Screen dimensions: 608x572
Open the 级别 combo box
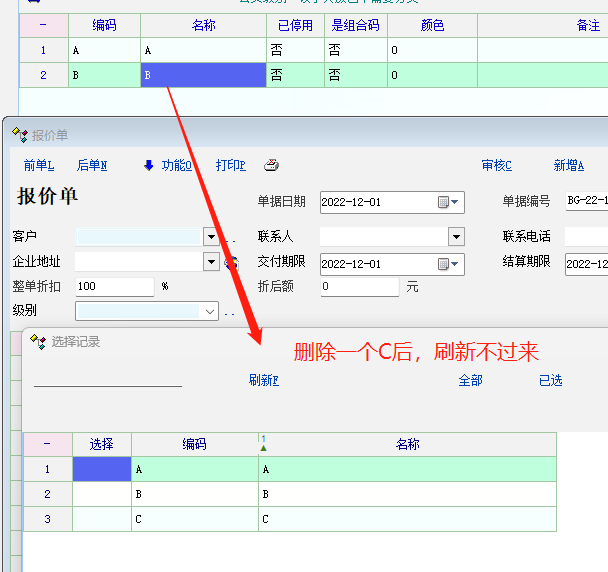[x=209, y=312]
